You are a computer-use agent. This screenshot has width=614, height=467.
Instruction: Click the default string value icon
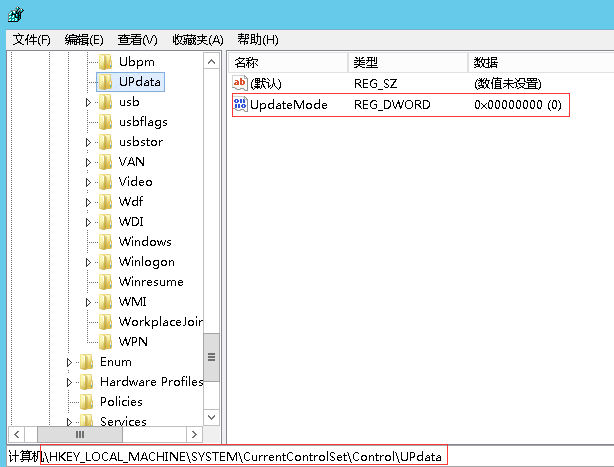(x=240, y=83)
